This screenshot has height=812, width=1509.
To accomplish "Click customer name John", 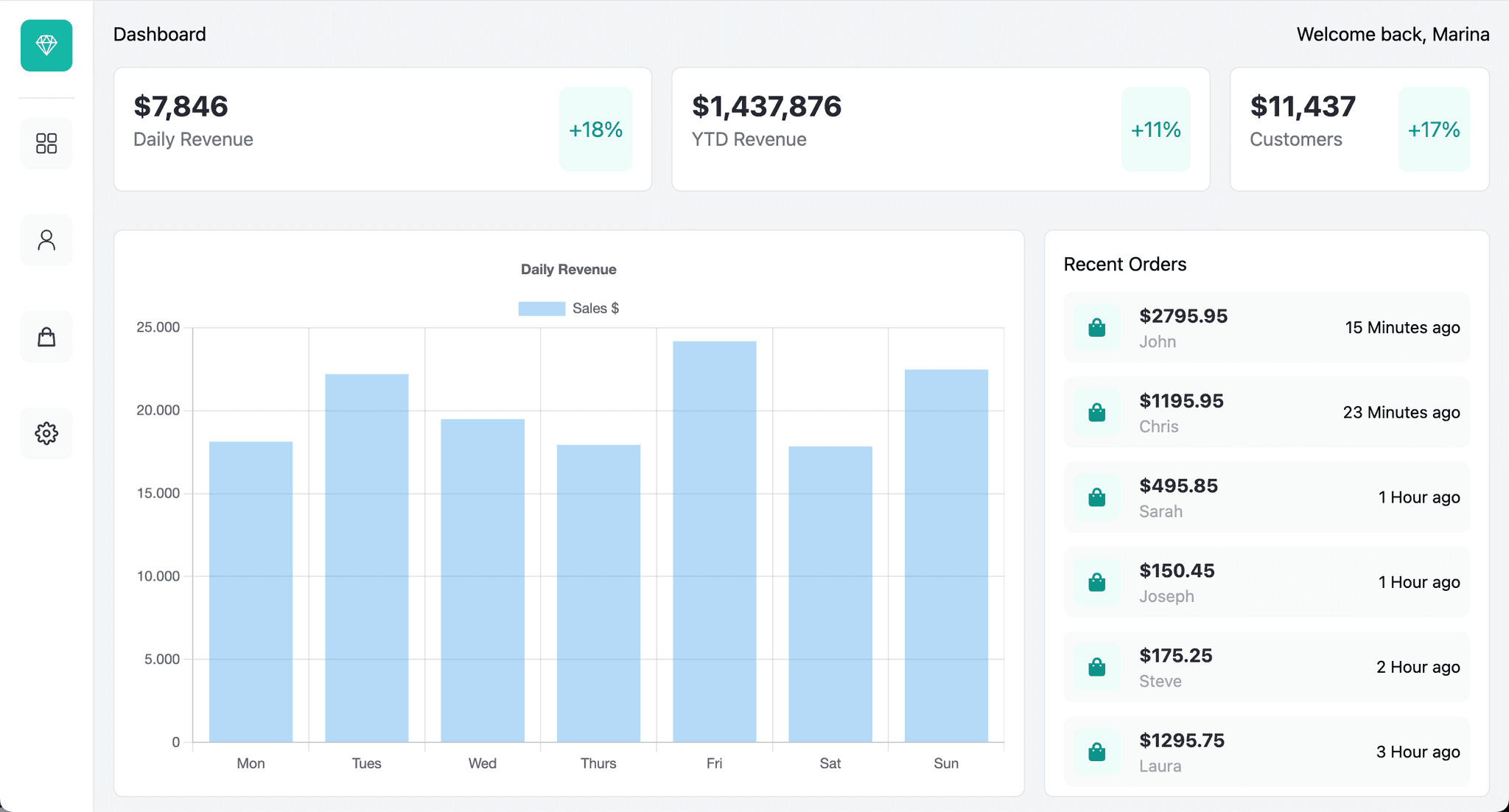I will point(1158,342).
